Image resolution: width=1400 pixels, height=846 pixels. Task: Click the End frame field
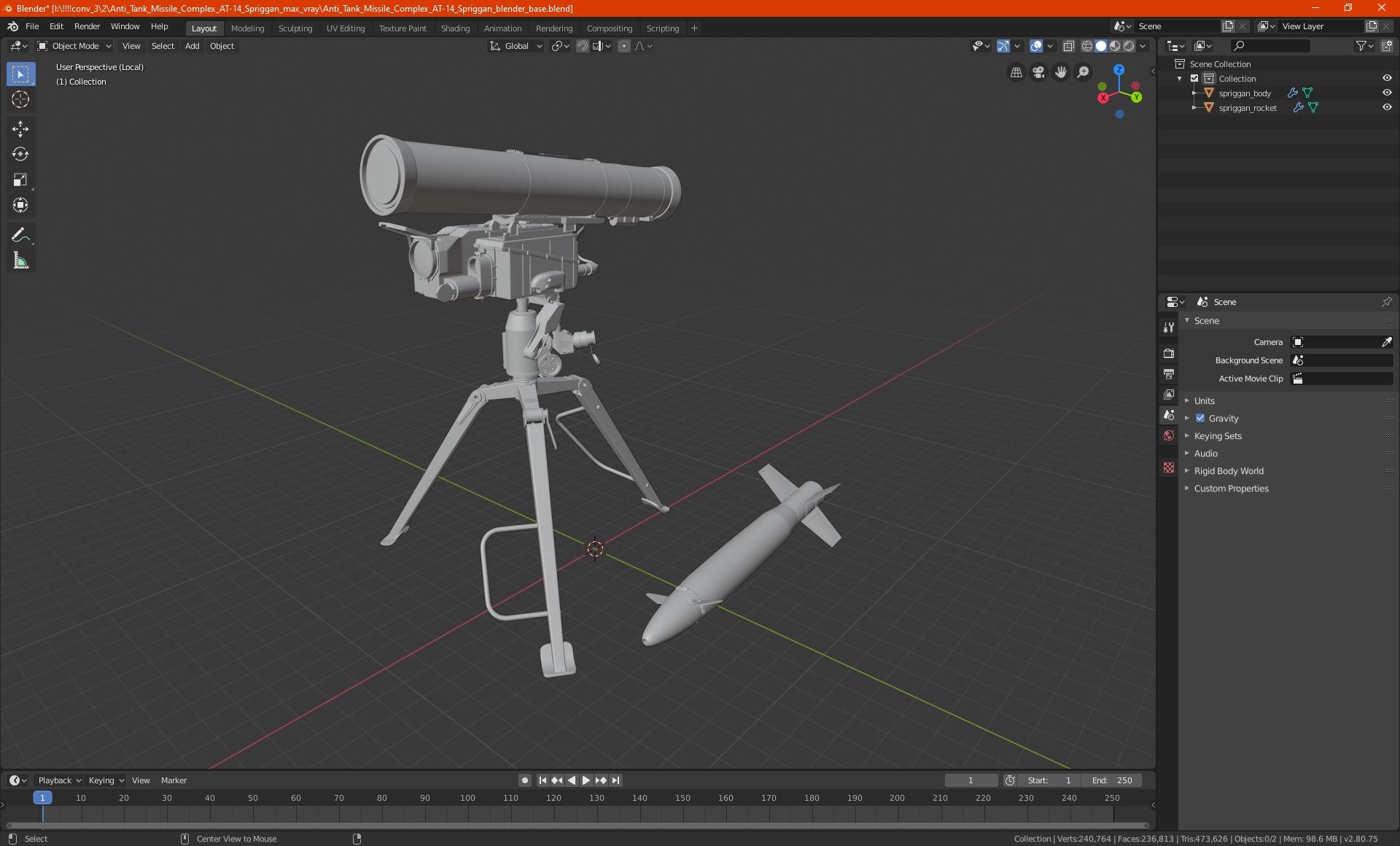pos(1112,780)
